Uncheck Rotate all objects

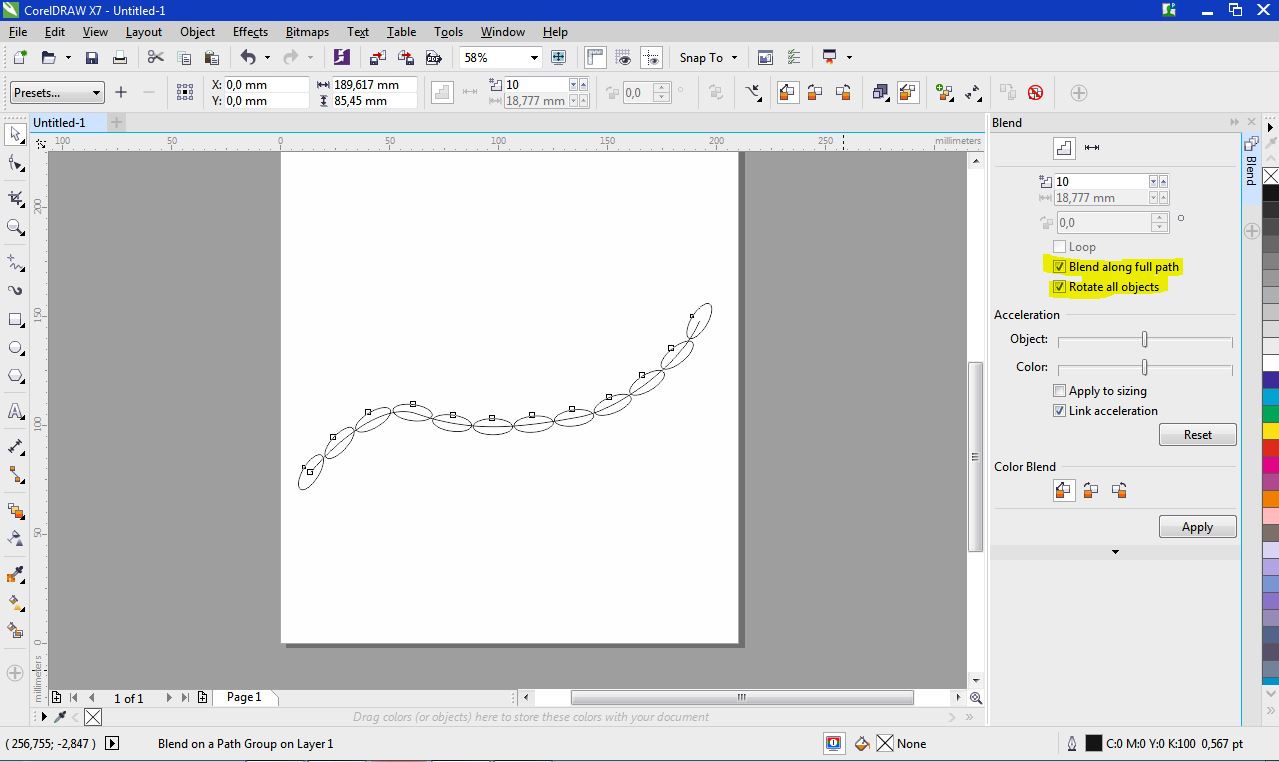pyautogui.click(x=1059, y=287)
